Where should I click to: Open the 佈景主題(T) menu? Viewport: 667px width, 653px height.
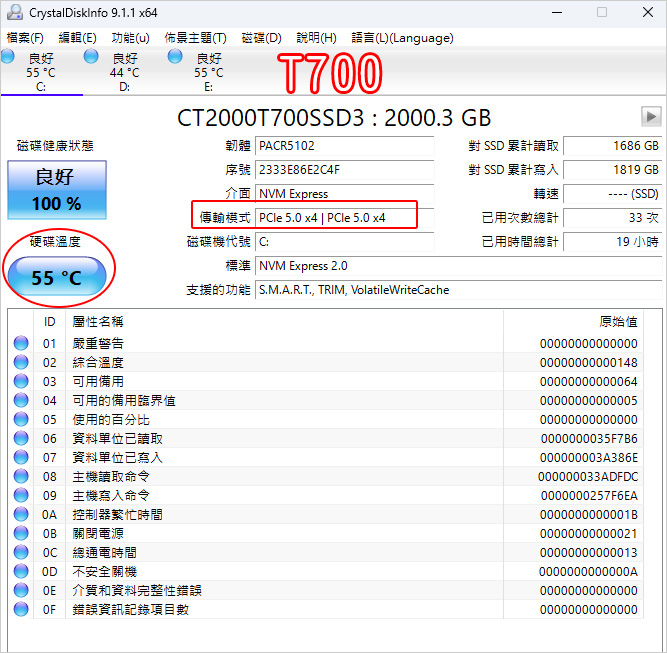click(x=196, y=38)
